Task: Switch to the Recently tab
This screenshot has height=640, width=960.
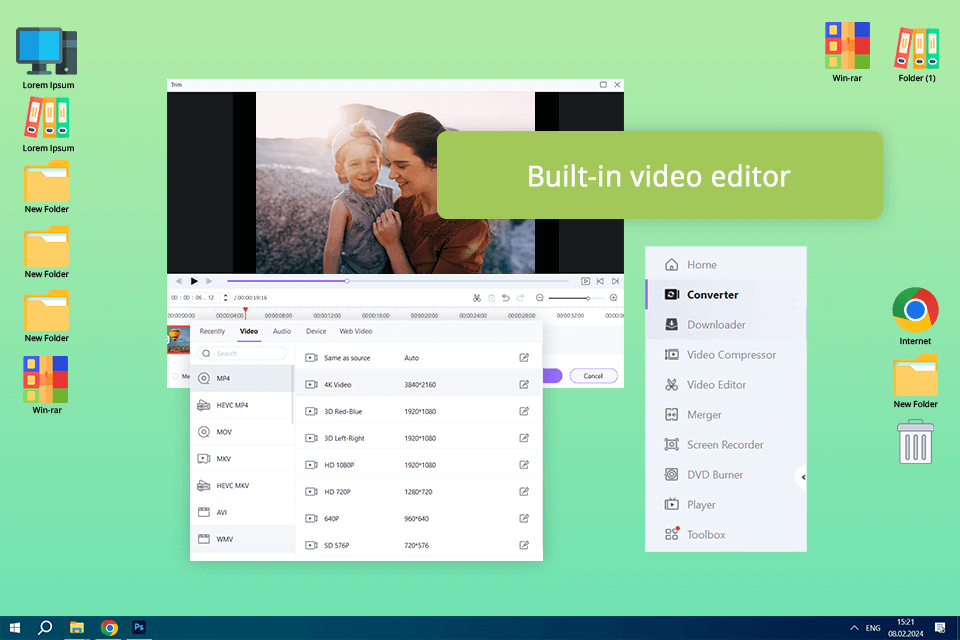Action: pyautogui.click(x=212, y=331)
